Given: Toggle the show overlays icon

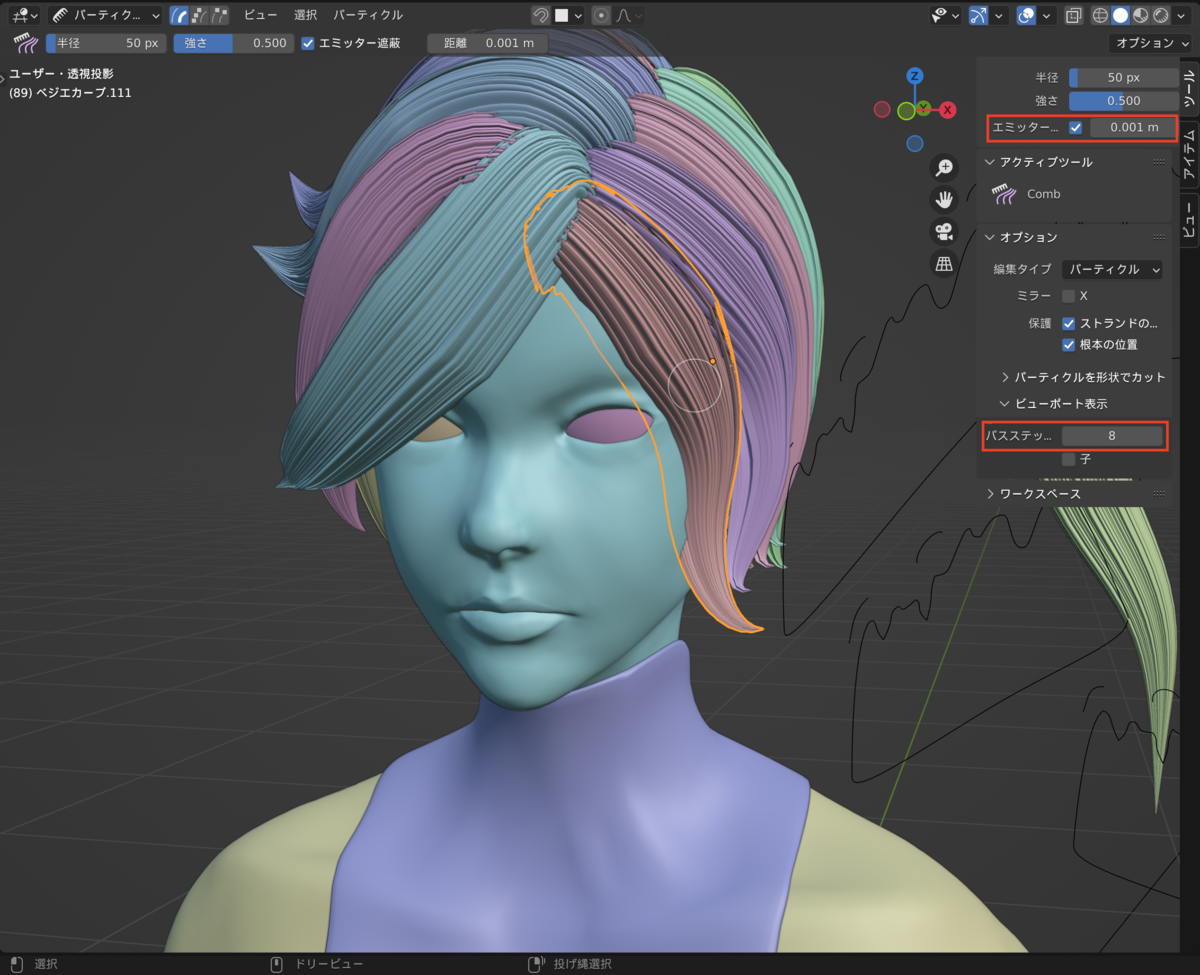Looking at the screenshot, I should pos(1026,15).
